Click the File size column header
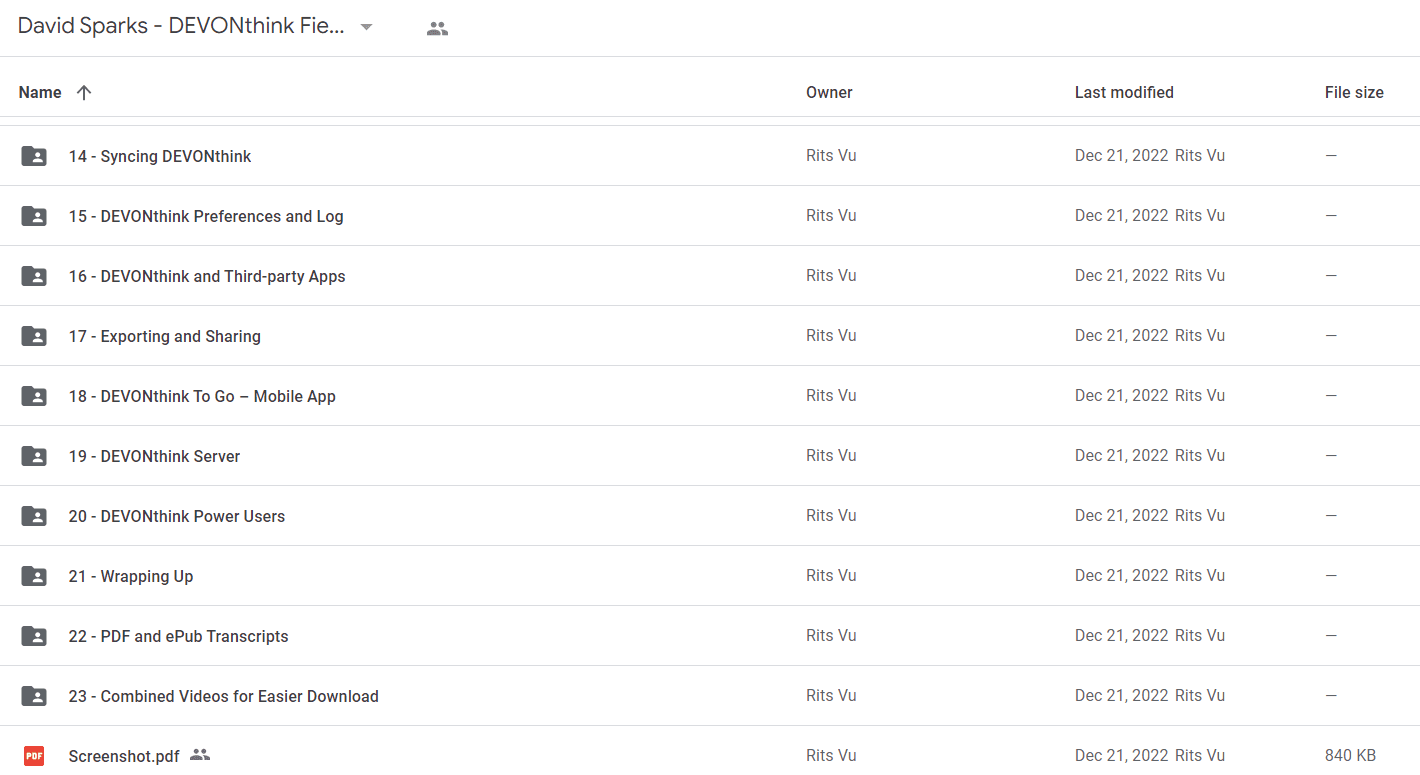This screenshot has height=775, width=1420. pos(1354,92)
